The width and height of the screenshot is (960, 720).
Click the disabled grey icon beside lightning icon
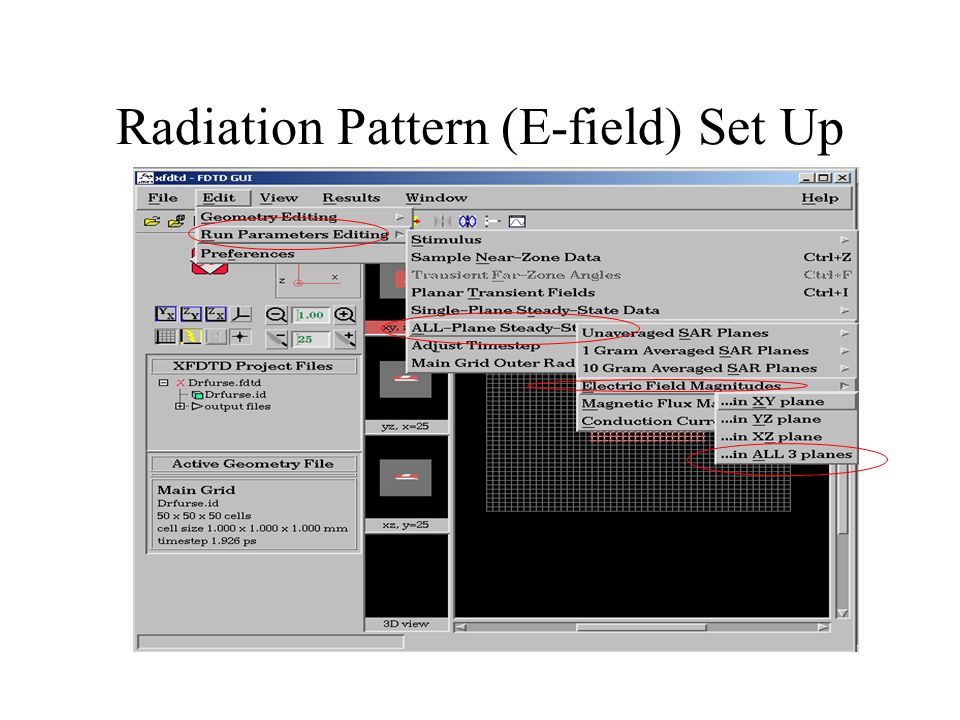[216, 337]
